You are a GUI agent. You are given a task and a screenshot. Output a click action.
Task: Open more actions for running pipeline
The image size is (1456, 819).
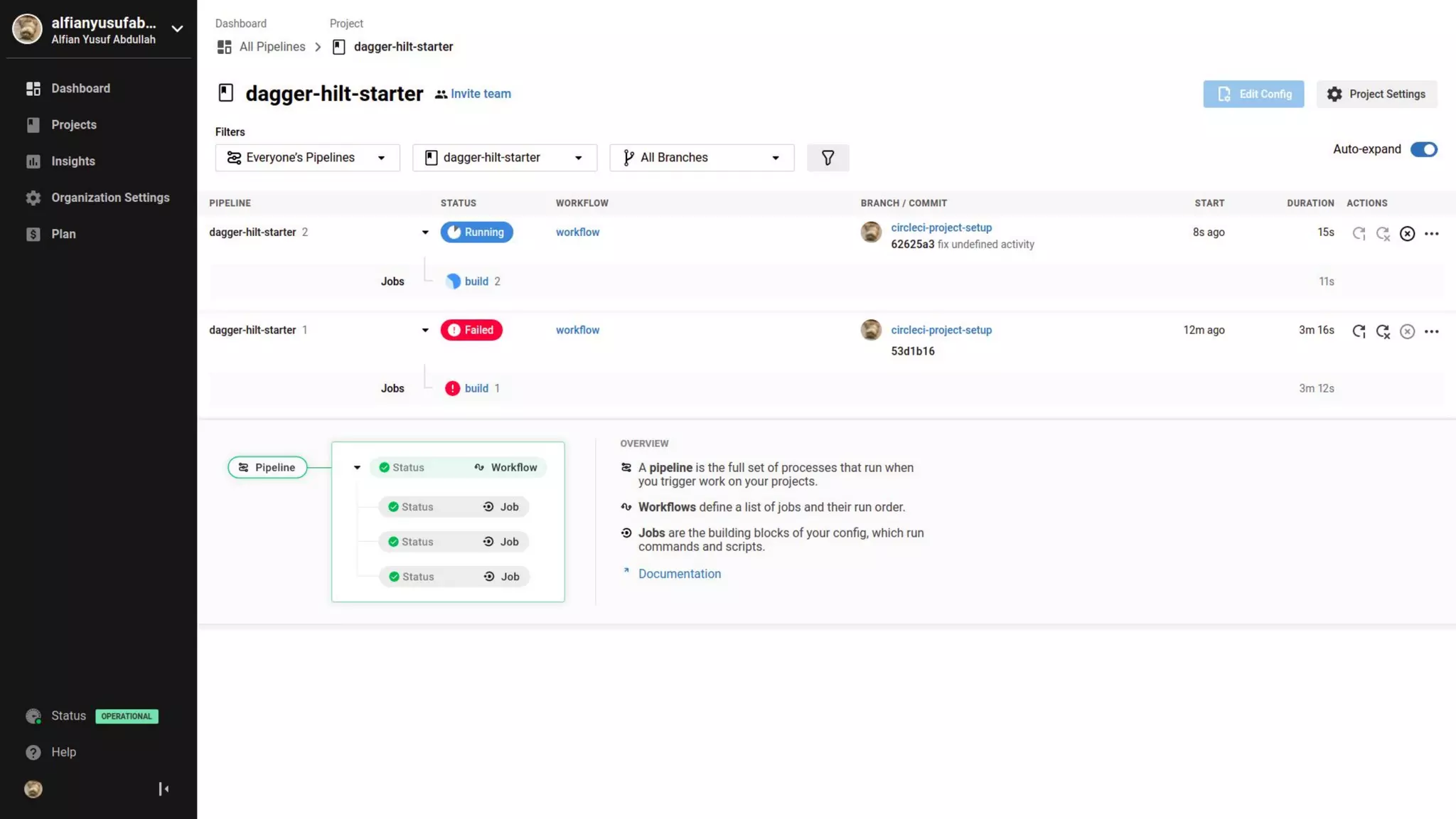tap(1432, 233)
